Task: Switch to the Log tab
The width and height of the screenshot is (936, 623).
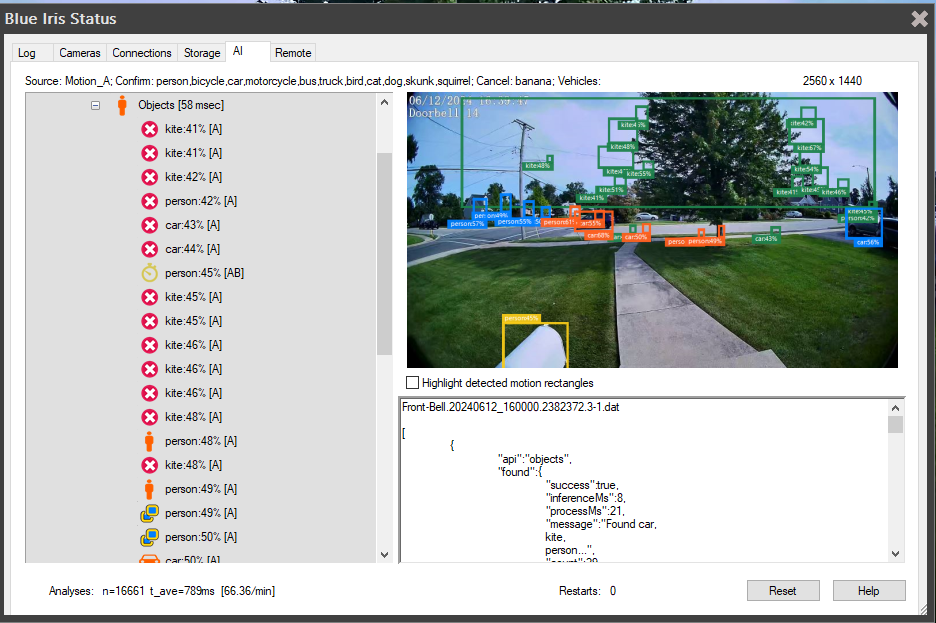Action: pyautogui.click(x=27, y=53)
